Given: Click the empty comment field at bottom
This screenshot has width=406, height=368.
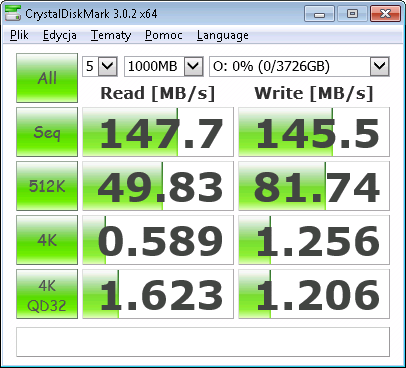Looking at the screenshot, I should tap(203, 342).
